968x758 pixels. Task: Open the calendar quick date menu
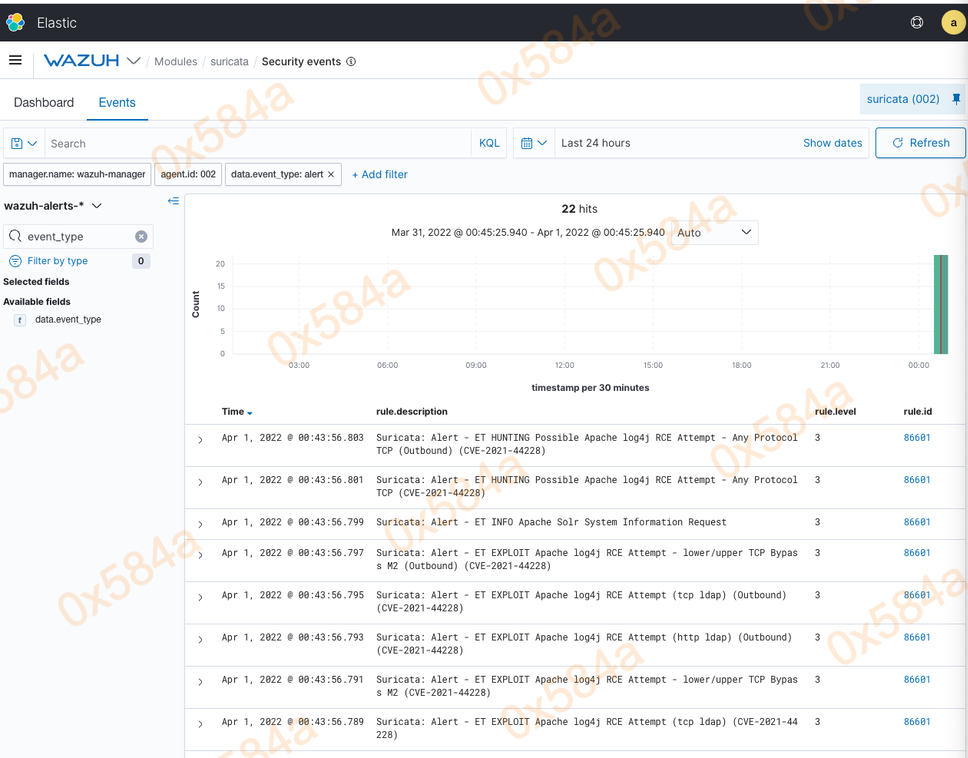(x=533, y=143)
